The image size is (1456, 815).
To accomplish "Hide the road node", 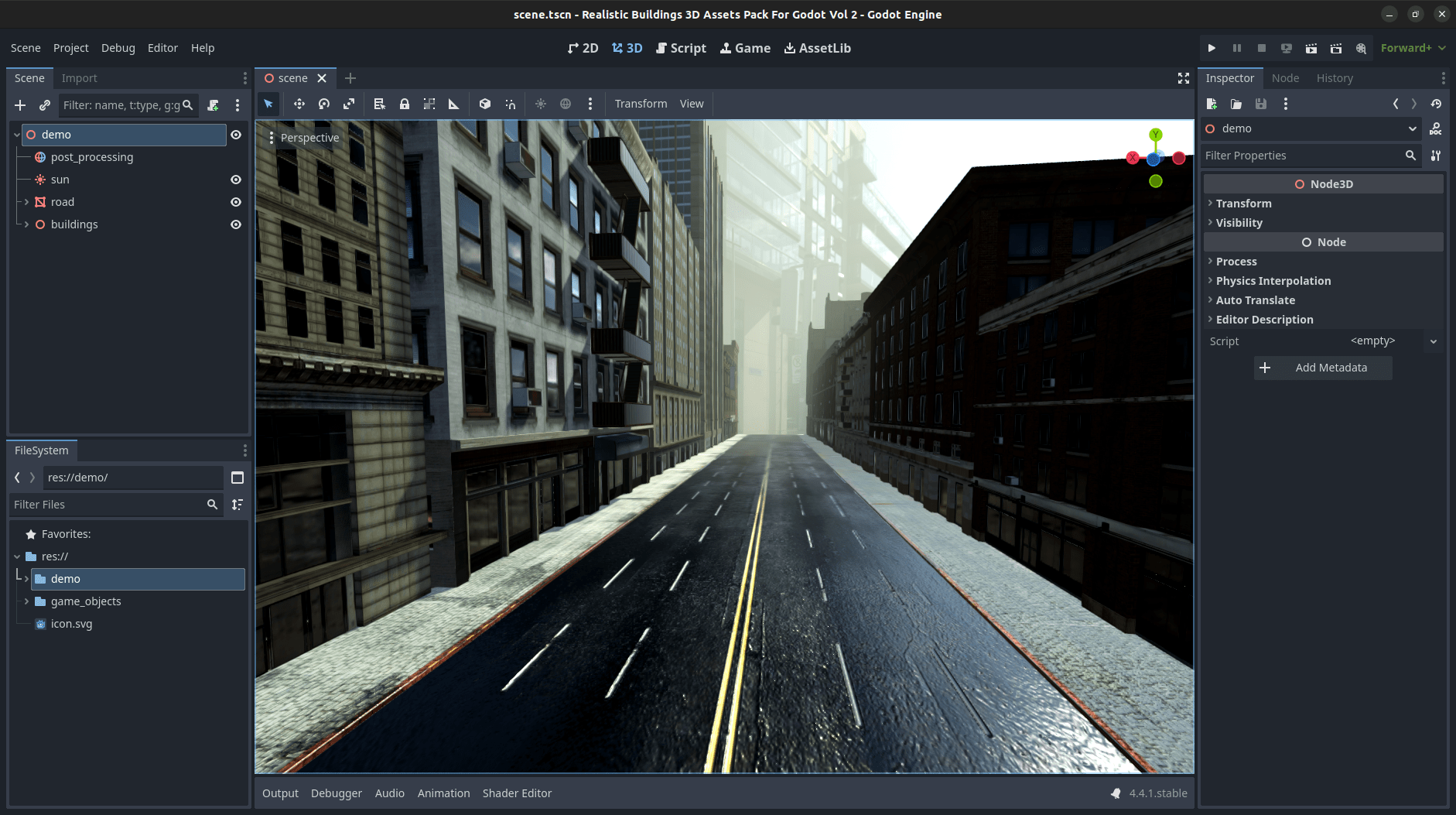I will pyautogui.click(x=235, y=202).
